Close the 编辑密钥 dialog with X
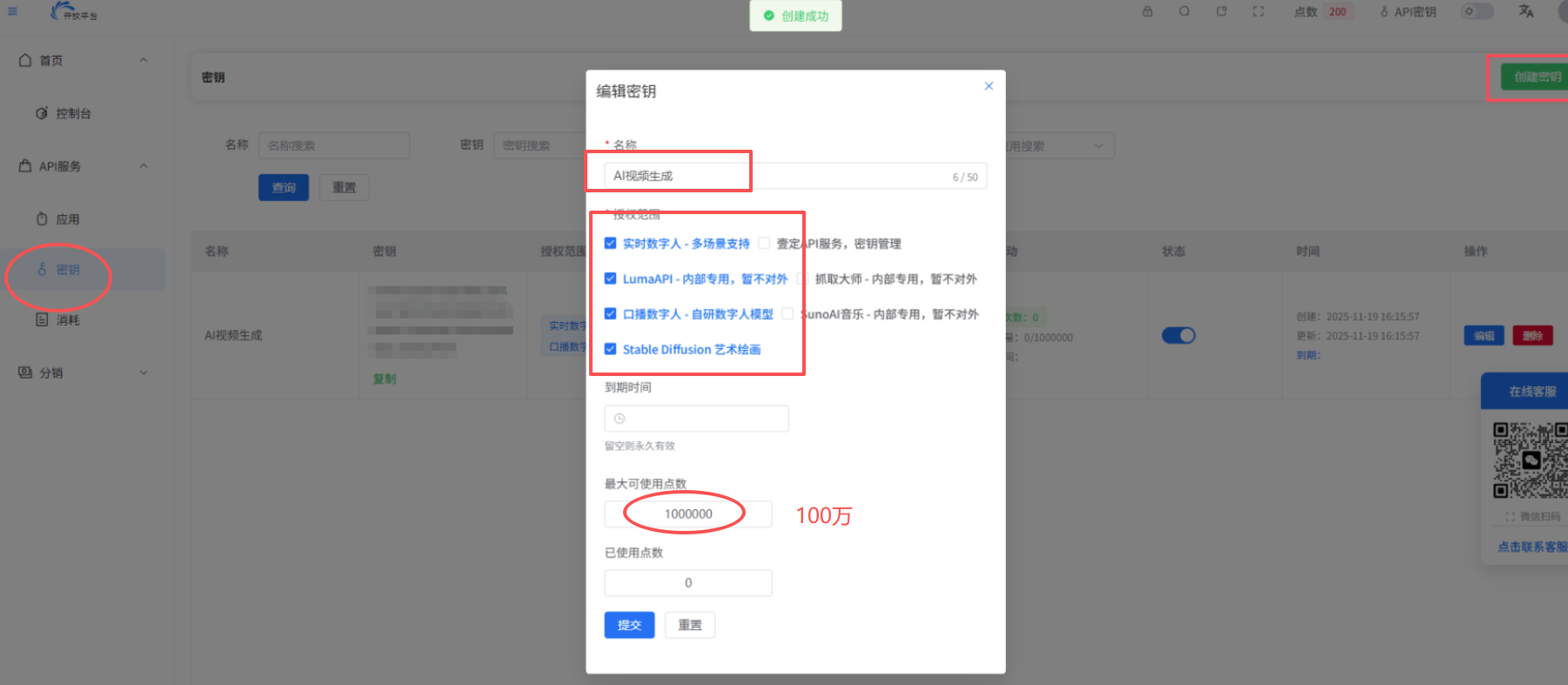Image resolution: width=1568 pixels, height=685 pixels. pos(988,85)
